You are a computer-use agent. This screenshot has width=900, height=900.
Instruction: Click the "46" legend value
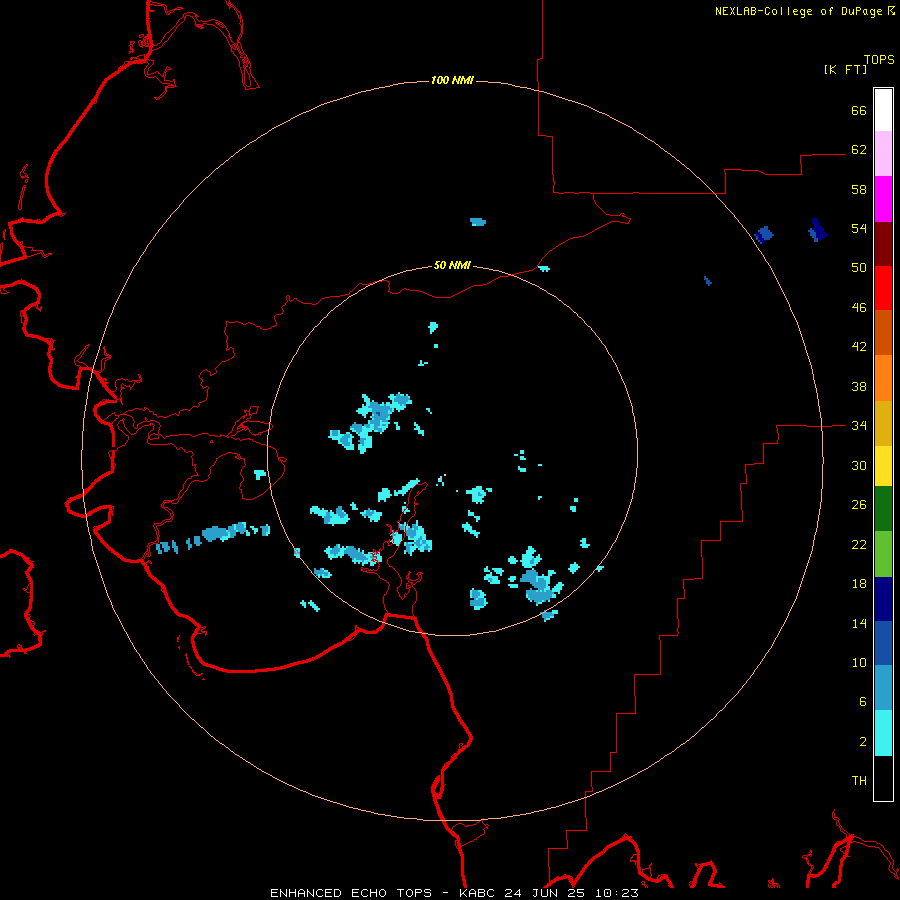click(x=859, y=308)
